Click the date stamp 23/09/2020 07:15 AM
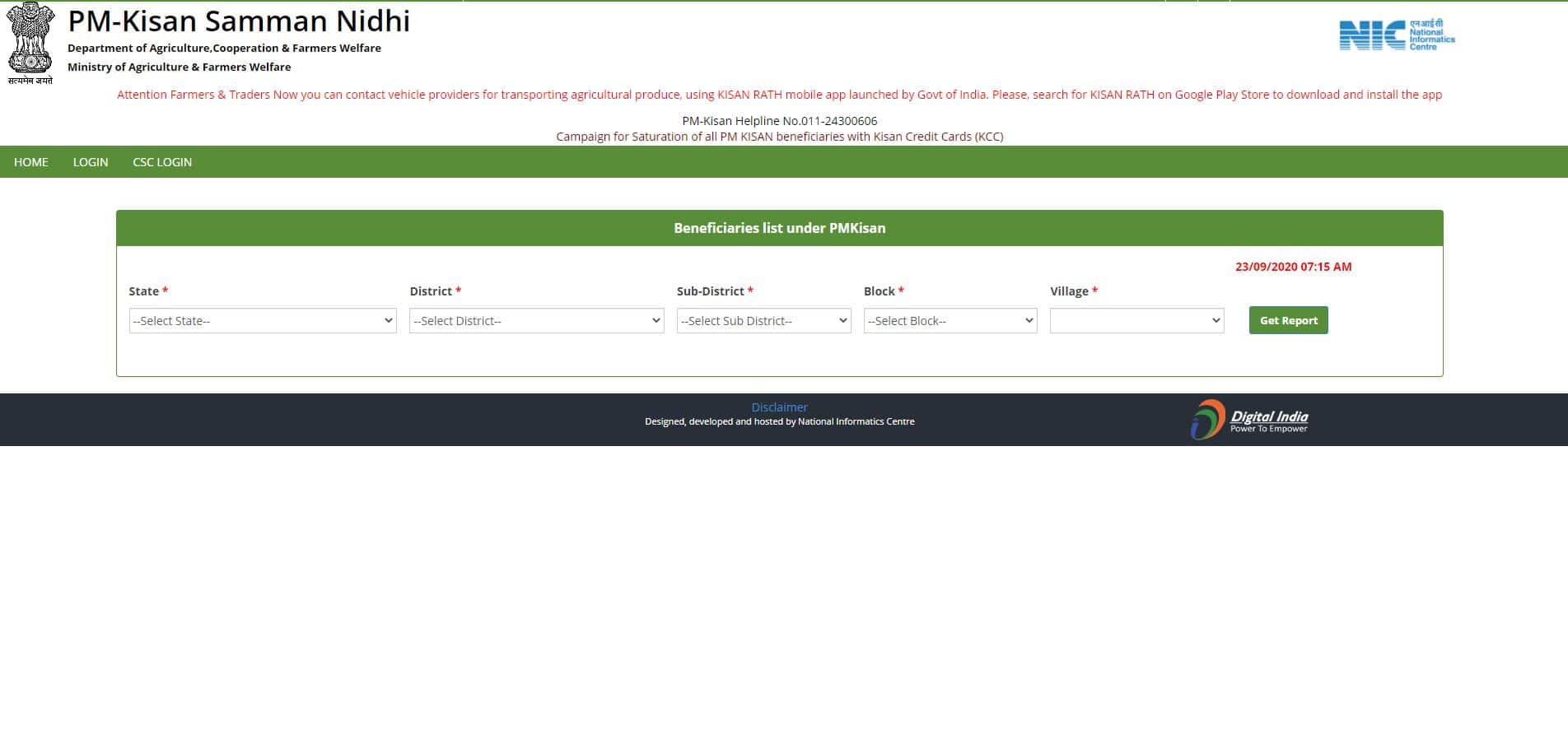This screenshot has height=730, width=1568. click(1294, 267)
